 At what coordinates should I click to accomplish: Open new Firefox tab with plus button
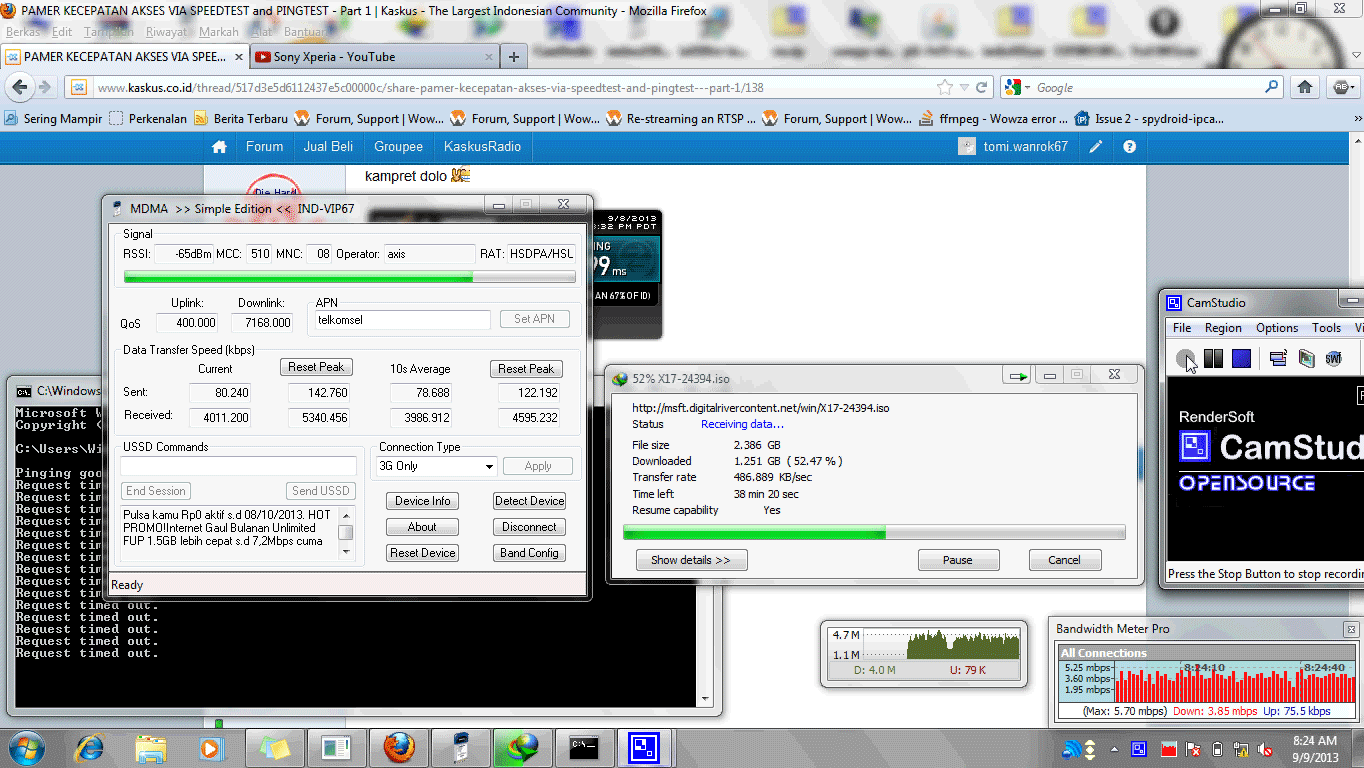coord(513,57)
